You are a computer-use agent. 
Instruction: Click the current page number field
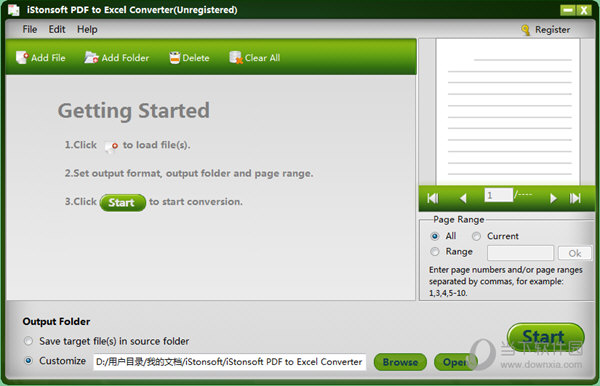pos(498,195)
